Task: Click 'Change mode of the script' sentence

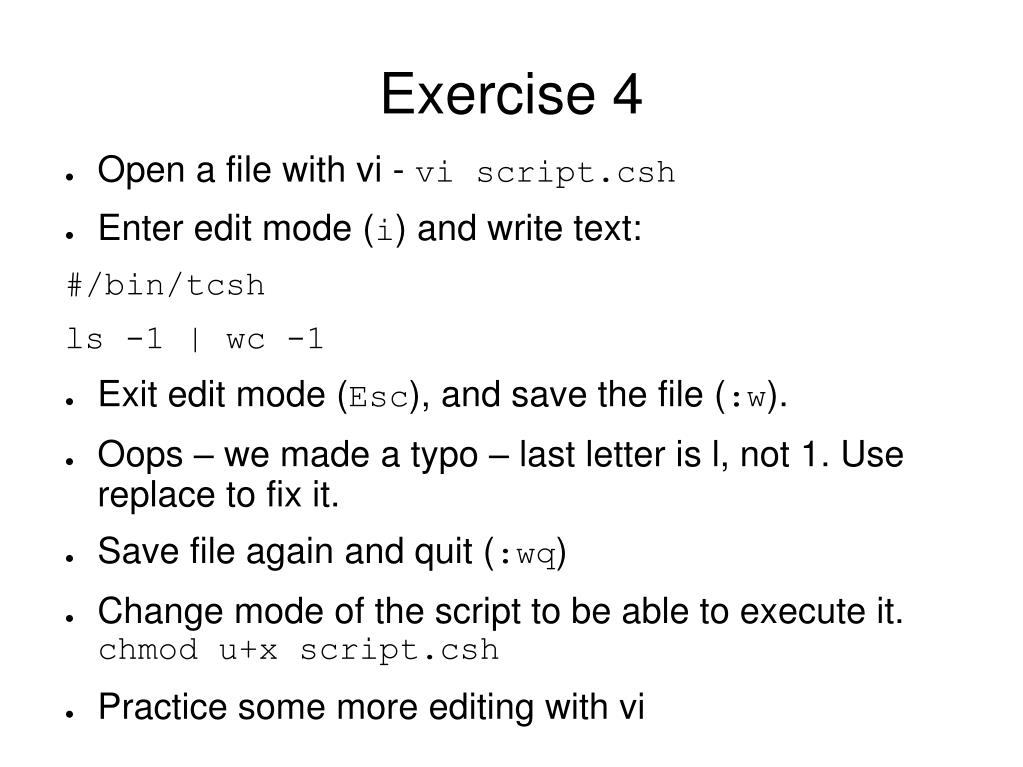Action: [500, 612]
